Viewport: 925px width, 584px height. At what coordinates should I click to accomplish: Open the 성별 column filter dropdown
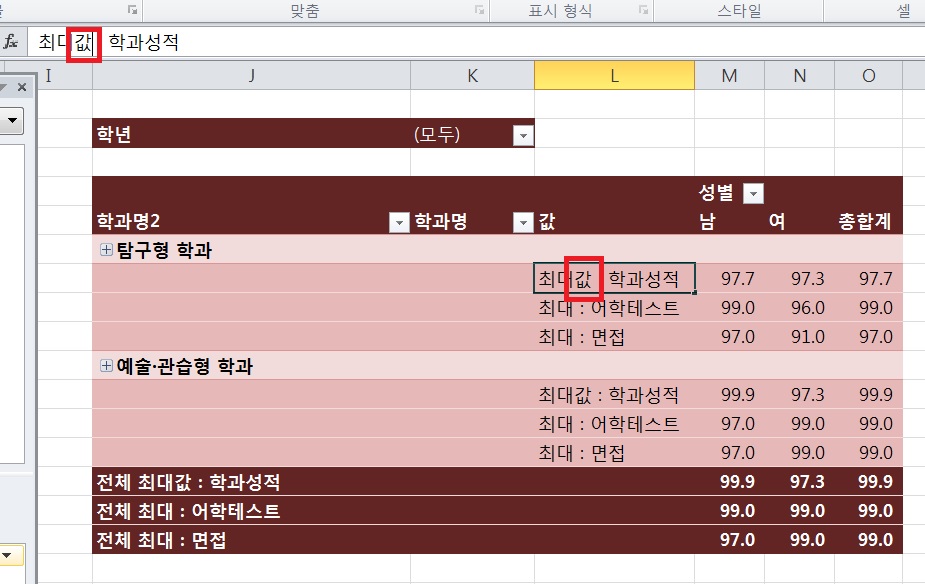click(x=753, y=194)
